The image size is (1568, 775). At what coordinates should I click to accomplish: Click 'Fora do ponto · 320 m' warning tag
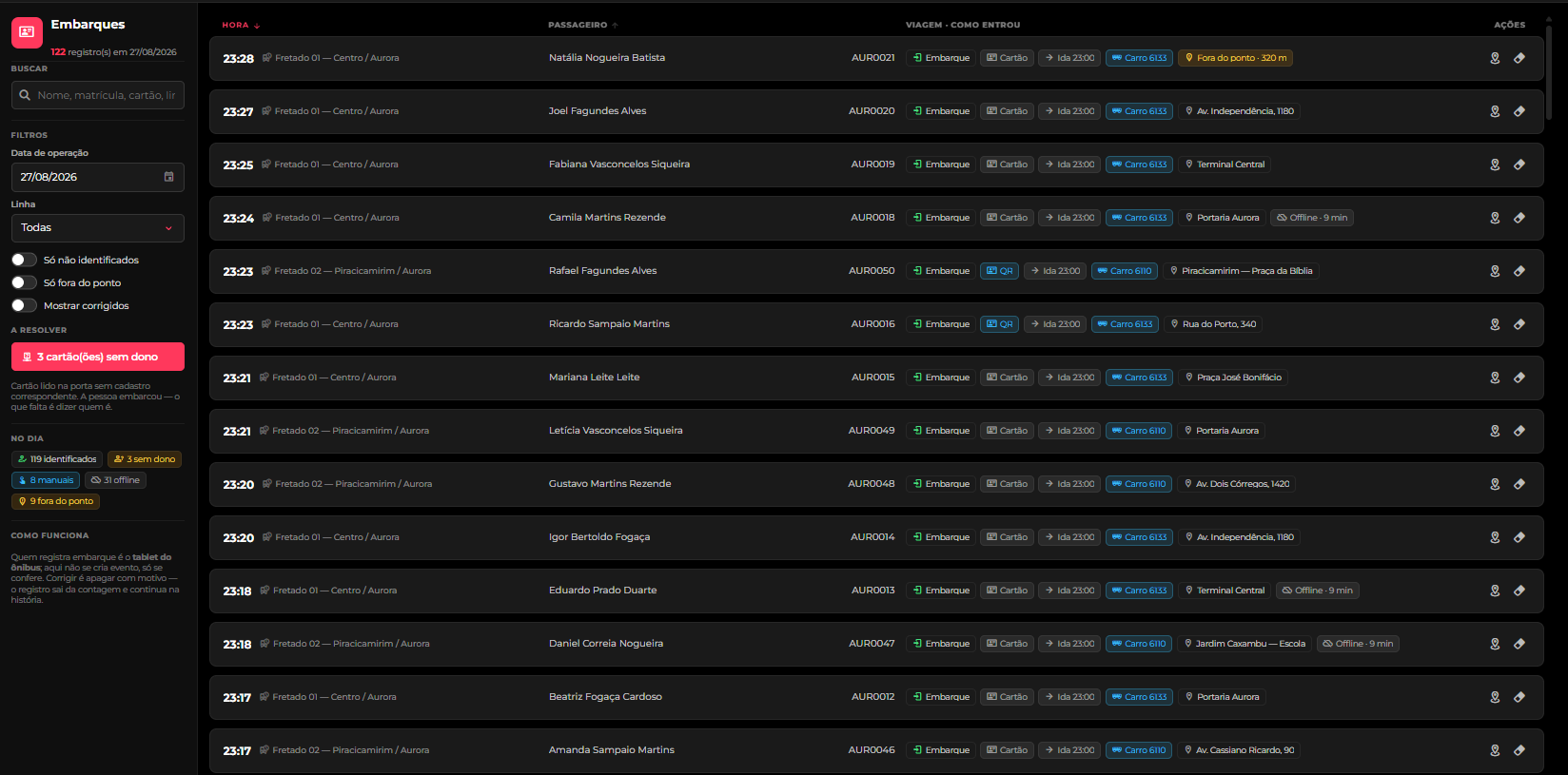[x=1235, y=58]
